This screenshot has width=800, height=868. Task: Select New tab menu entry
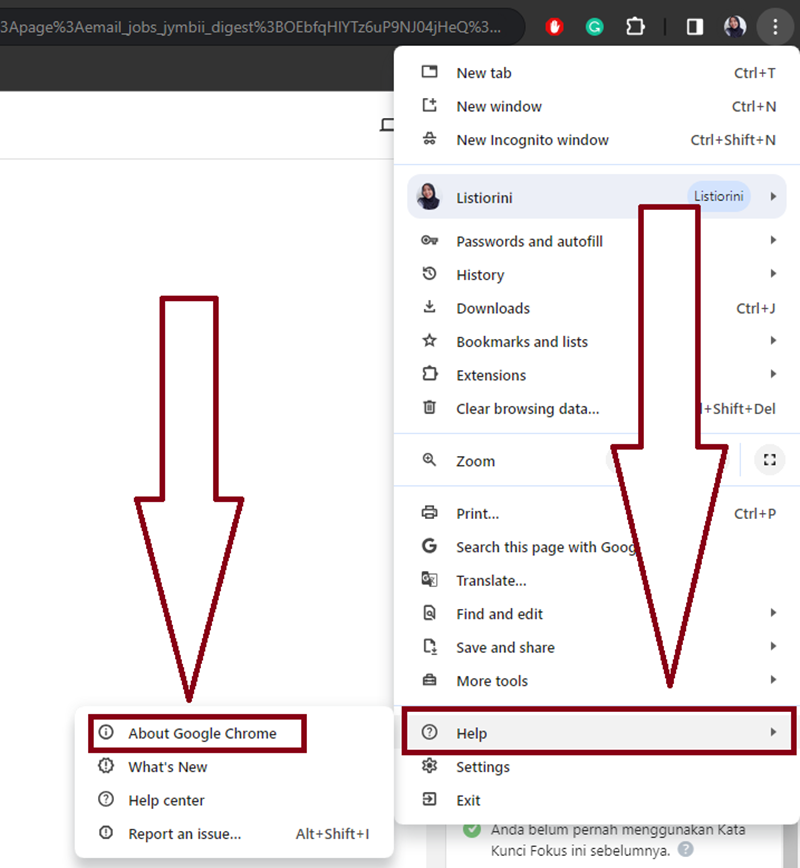[x=598, y=73]
